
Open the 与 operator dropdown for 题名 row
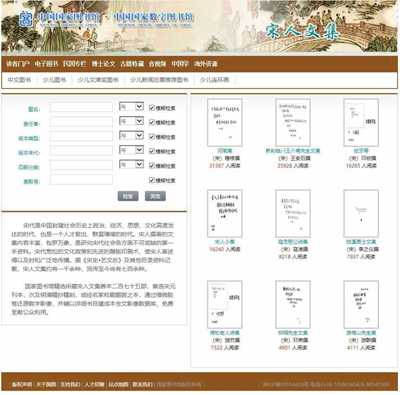click(x=131, y=107)
